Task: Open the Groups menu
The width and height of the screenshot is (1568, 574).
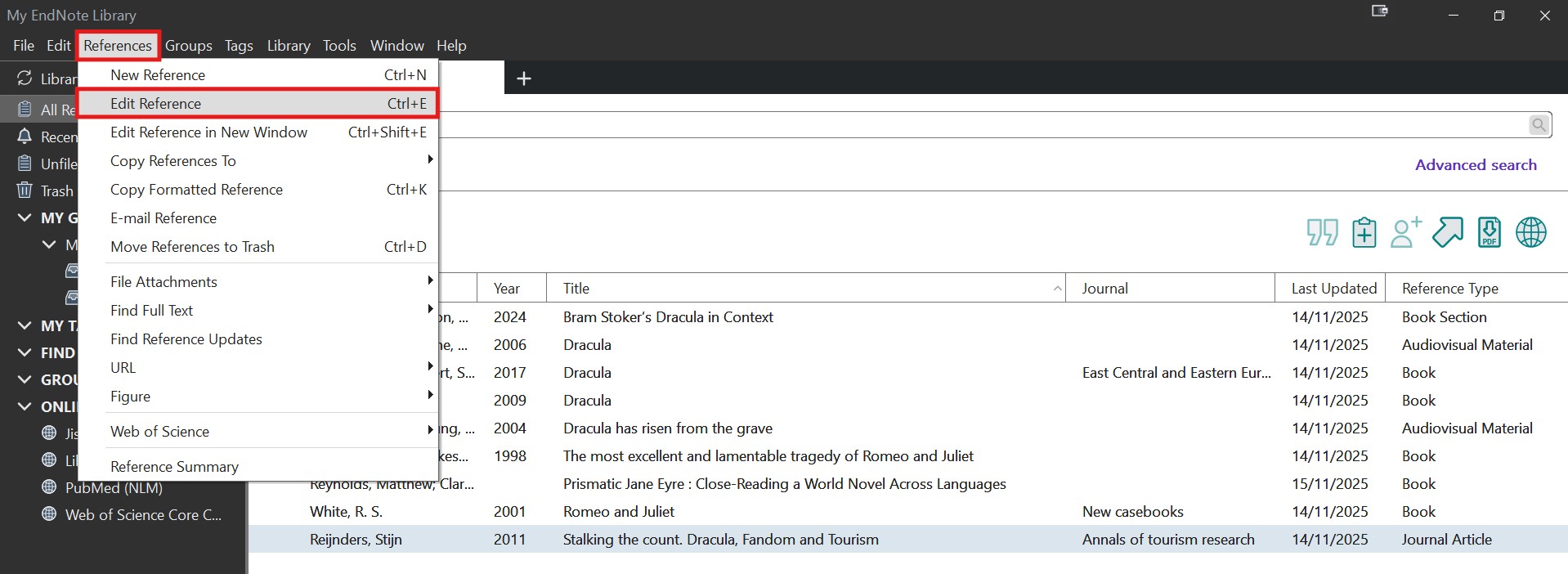Action: [x=189, y=45]
